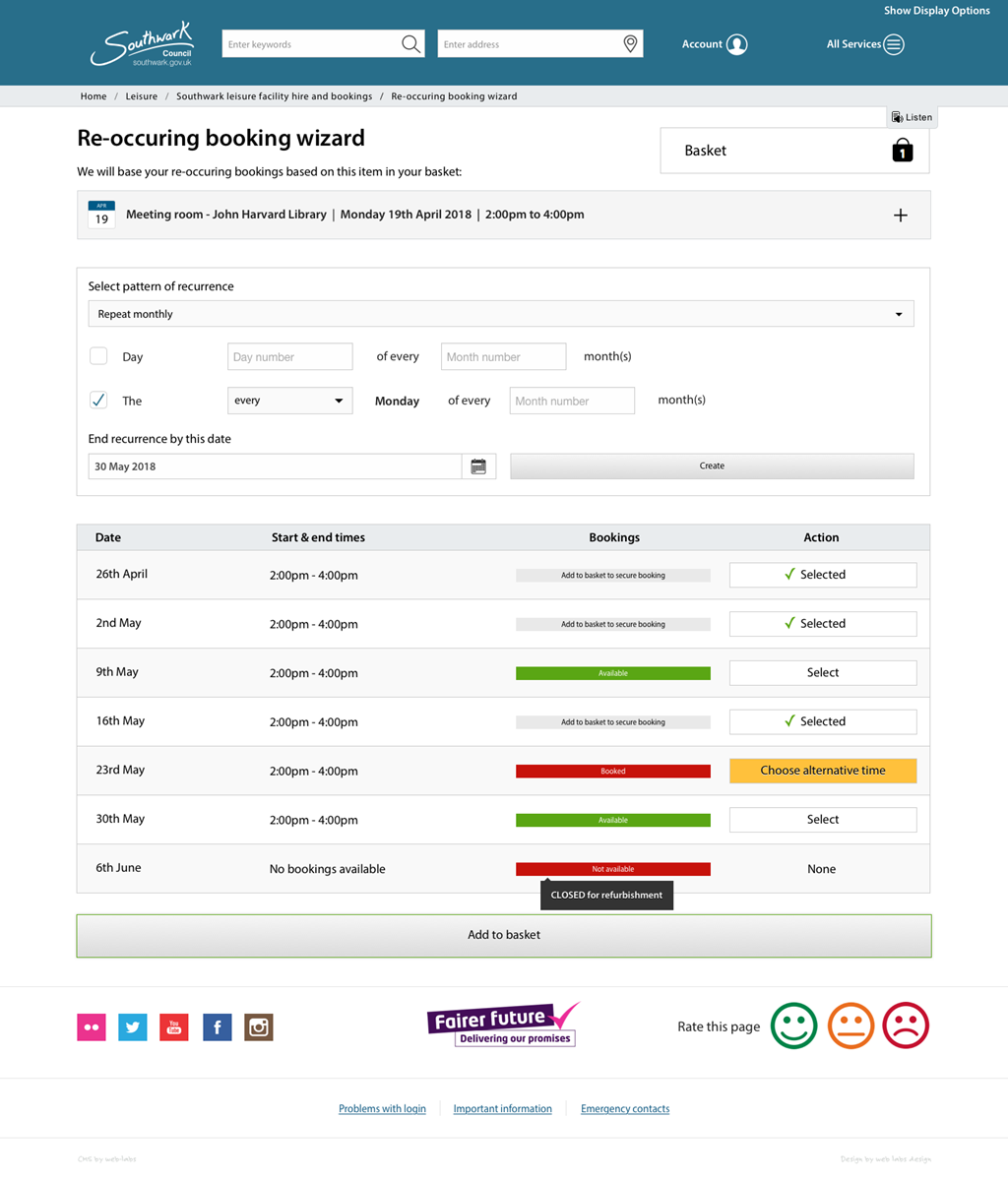
Task: Open the All Services menu icon
Action: pos(894,44)
